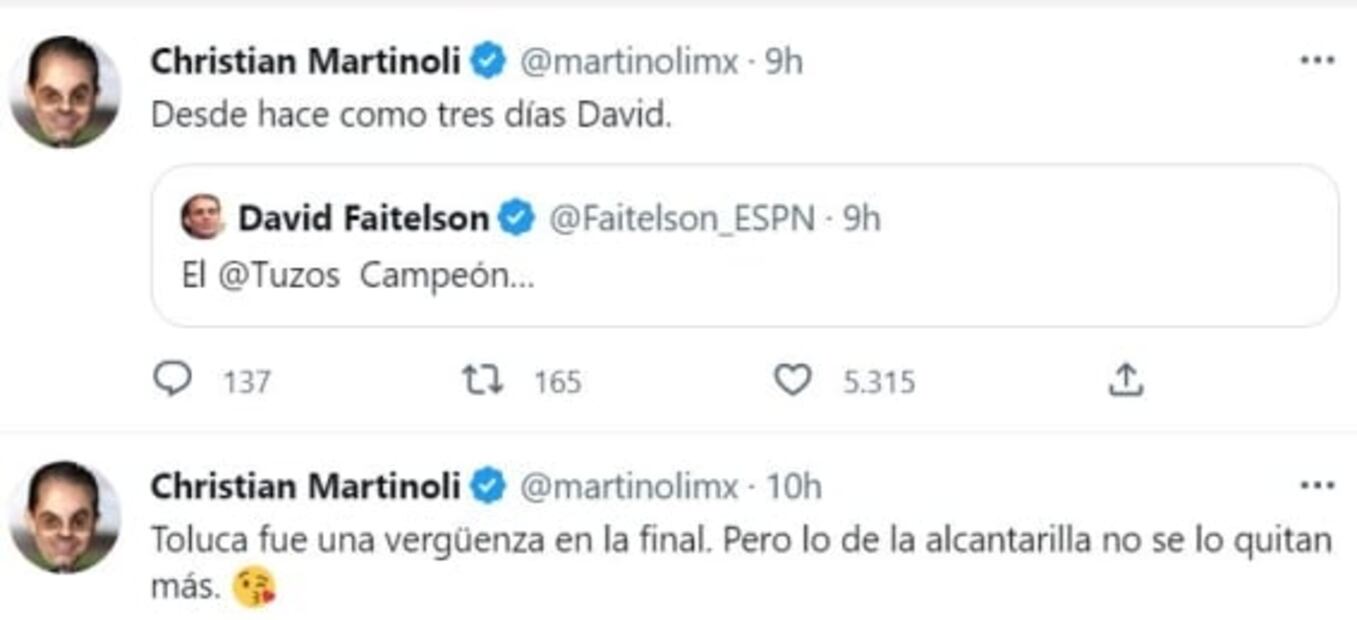Click David Faitelson's verified checkmark
1357x620 pixels.
[x=516, y=215]
